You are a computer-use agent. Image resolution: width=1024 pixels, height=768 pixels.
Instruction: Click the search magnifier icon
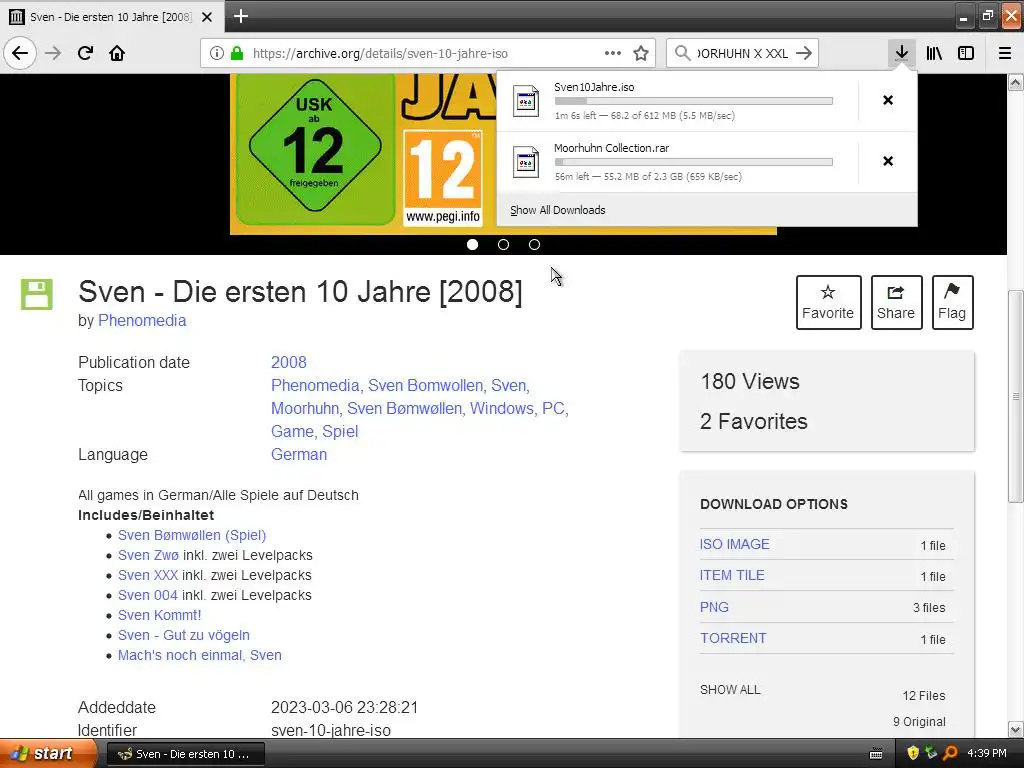pos(682,53)
